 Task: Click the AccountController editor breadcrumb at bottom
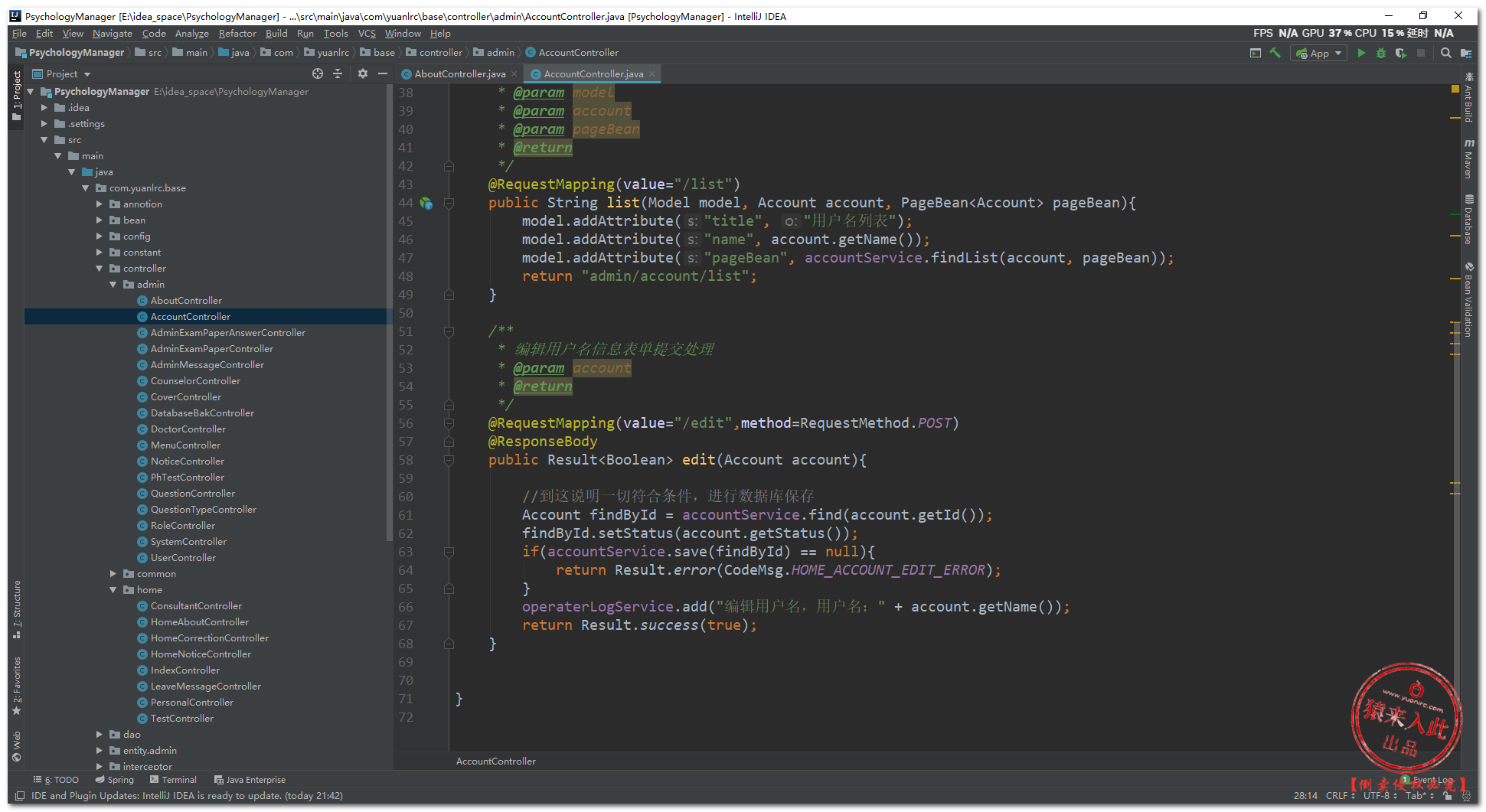[496, 761]
